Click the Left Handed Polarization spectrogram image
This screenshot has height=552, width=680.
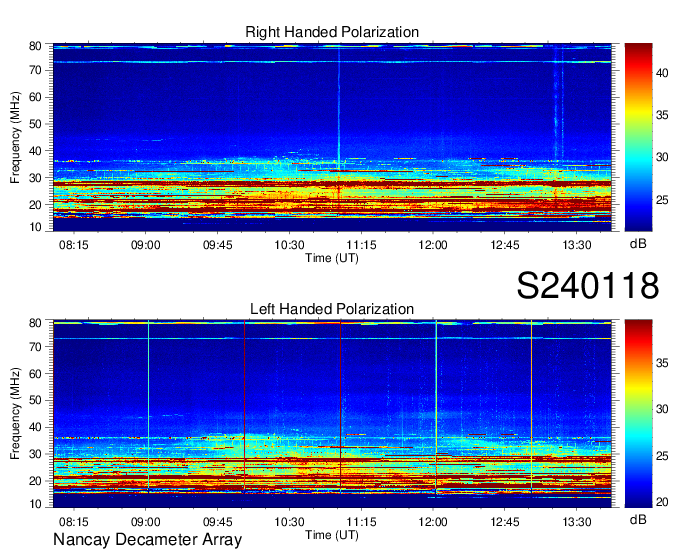tap(332, 414)
